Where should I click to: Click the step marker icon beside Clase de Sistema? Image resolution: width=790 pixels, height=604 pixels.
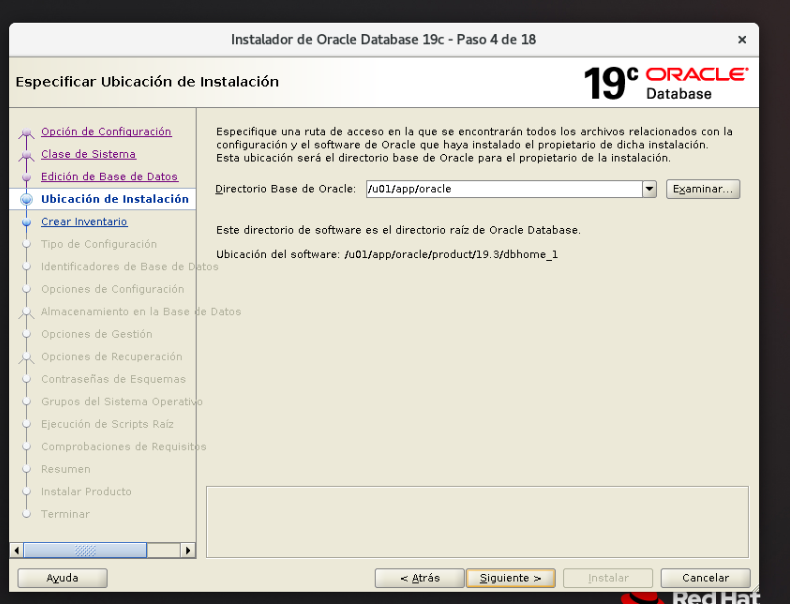coord(26,155)
